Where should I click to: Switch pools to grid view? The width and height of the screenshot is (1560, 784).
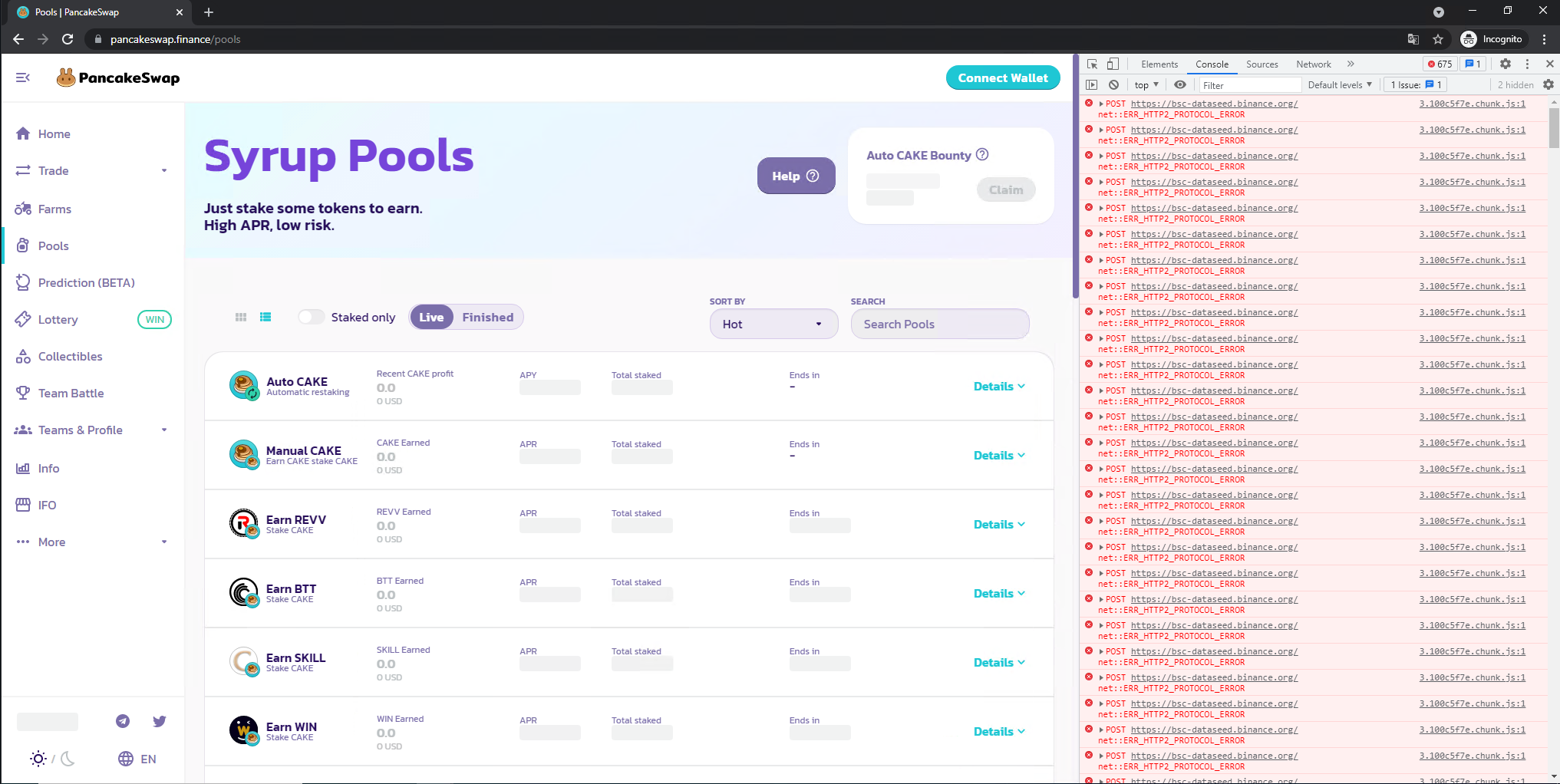(241, 316)
